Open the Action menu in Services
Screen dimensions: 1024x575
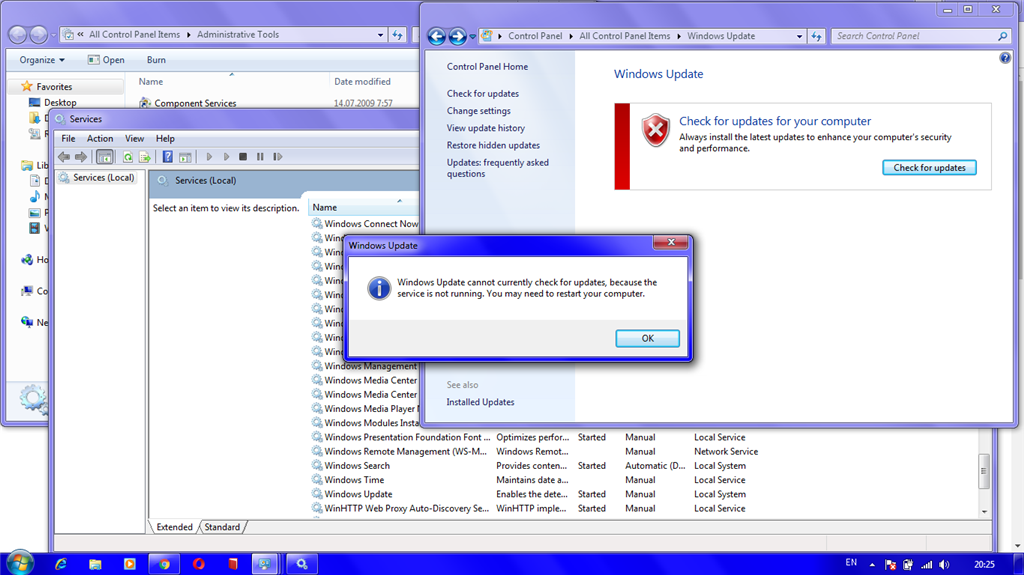(100, 139)
